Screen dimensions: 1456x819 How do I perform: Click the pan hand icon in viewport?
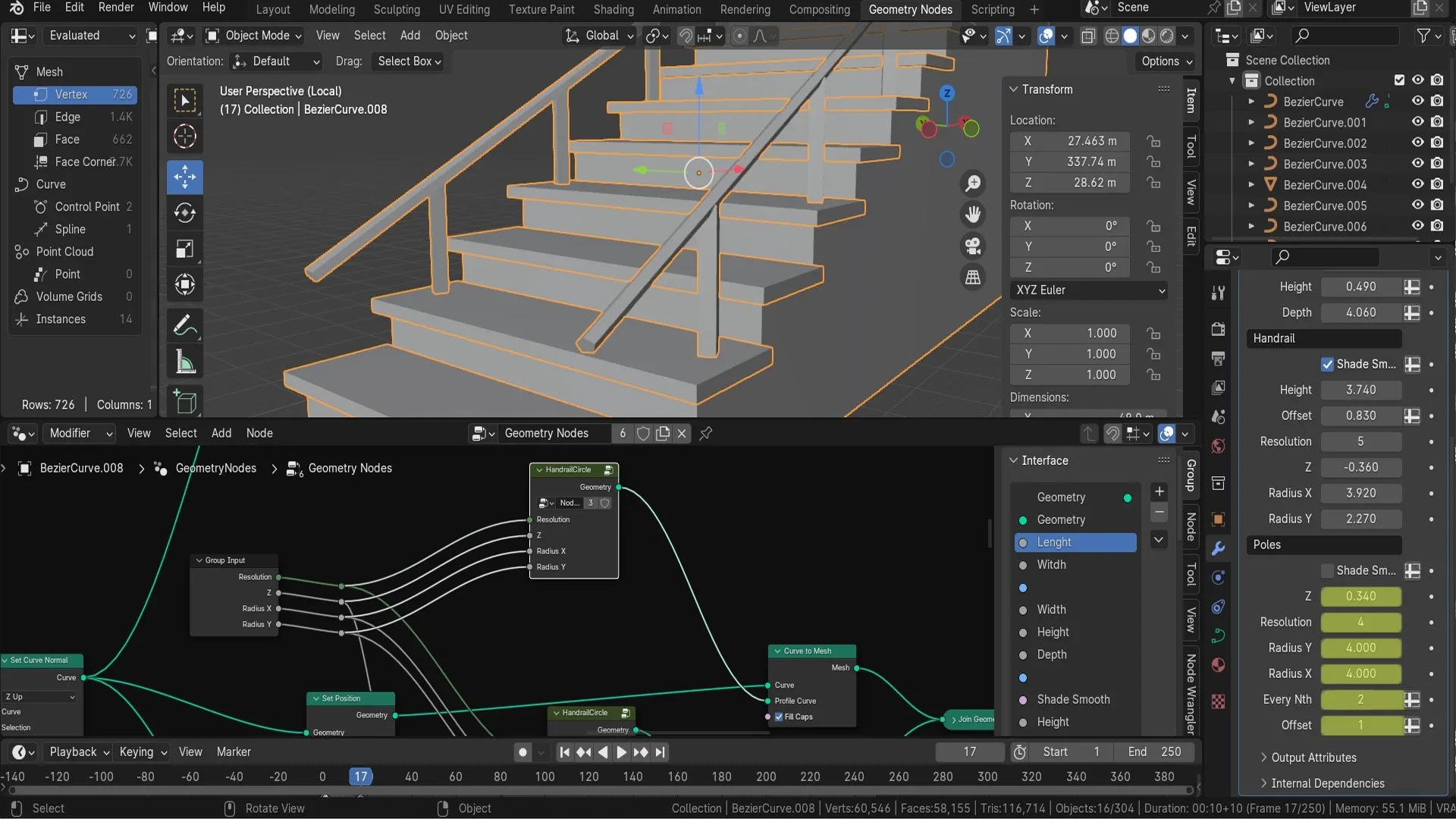point(973,215)
